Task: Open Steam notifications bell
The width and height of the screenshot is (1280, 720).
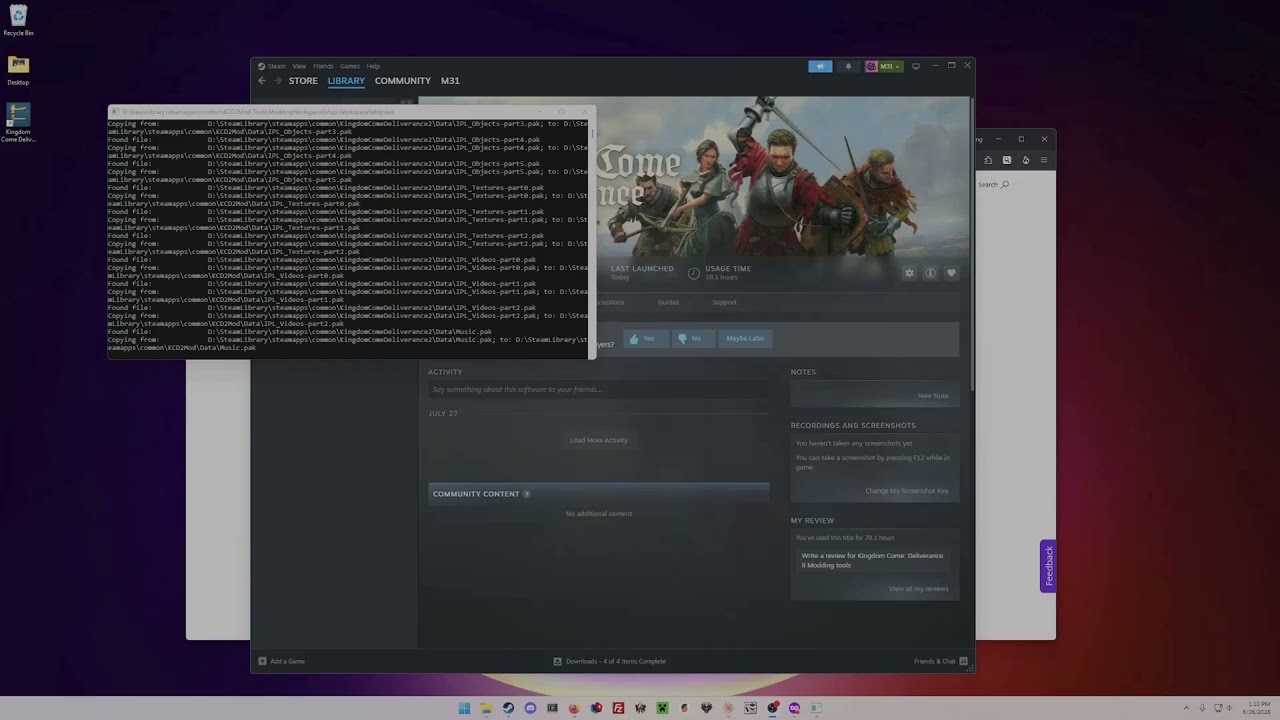Action: click(848, 66)
